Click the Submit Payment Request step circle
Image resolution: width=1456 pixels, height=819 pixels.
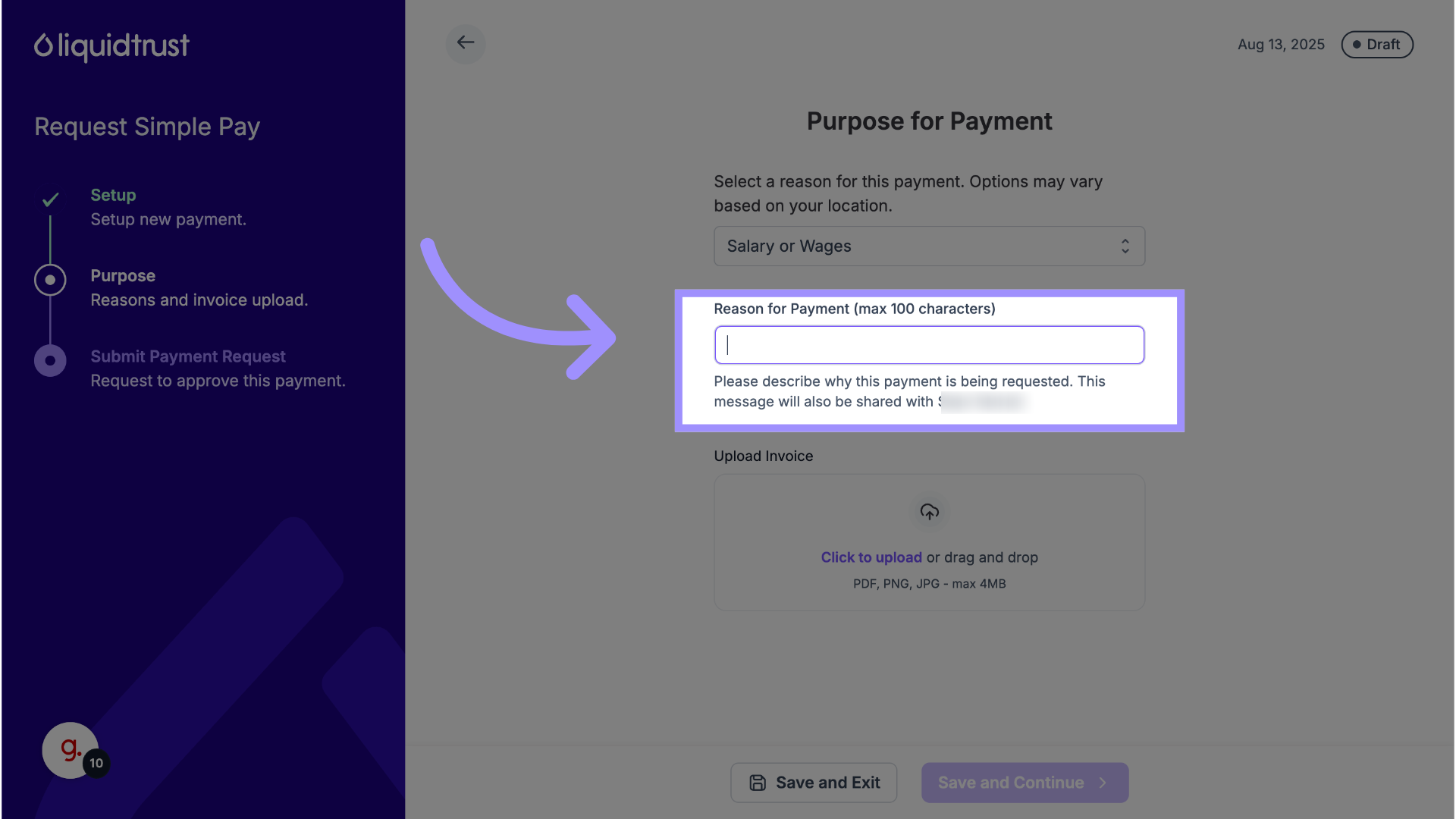point(50,361)
